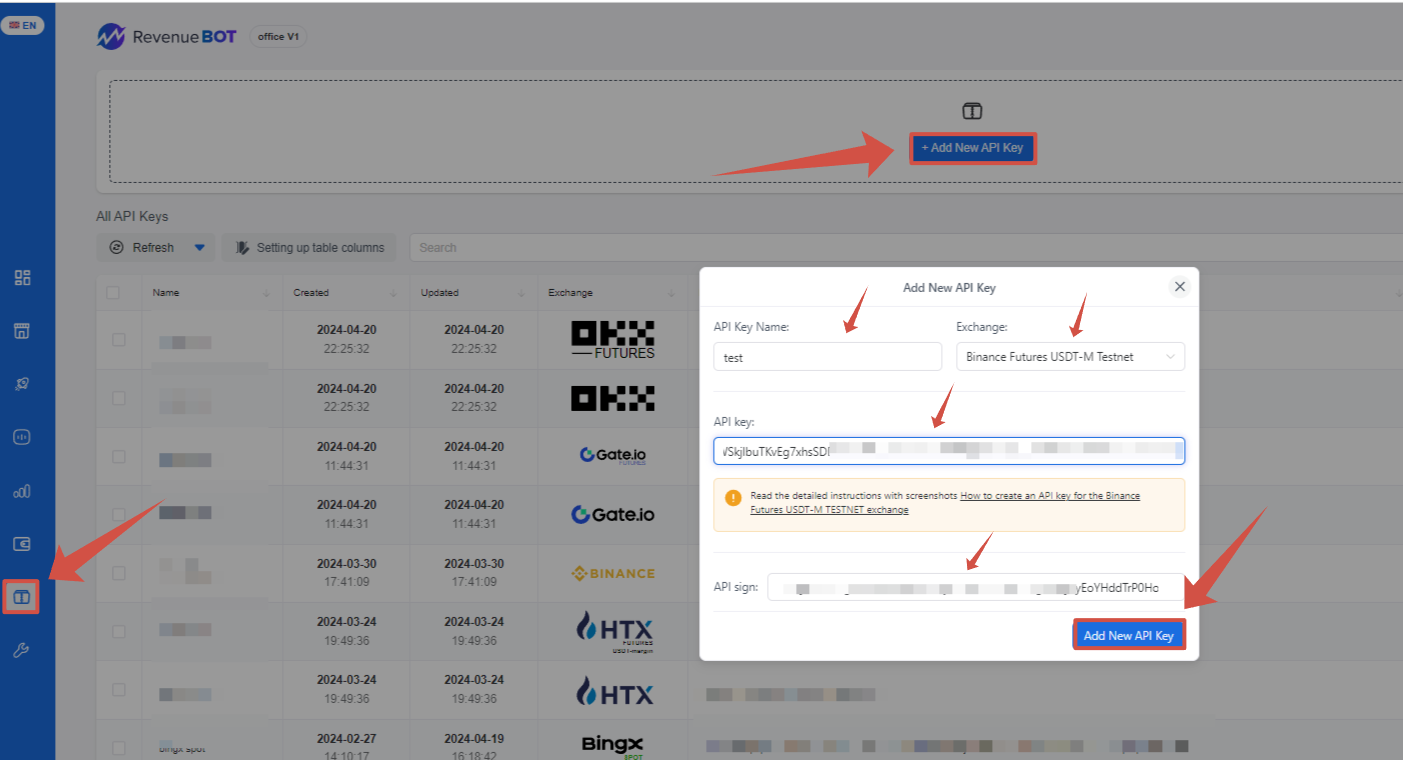Viewport: 1403px width, 760px height.
Task: Click the API key icon above Add button
Action: [972, 111]
